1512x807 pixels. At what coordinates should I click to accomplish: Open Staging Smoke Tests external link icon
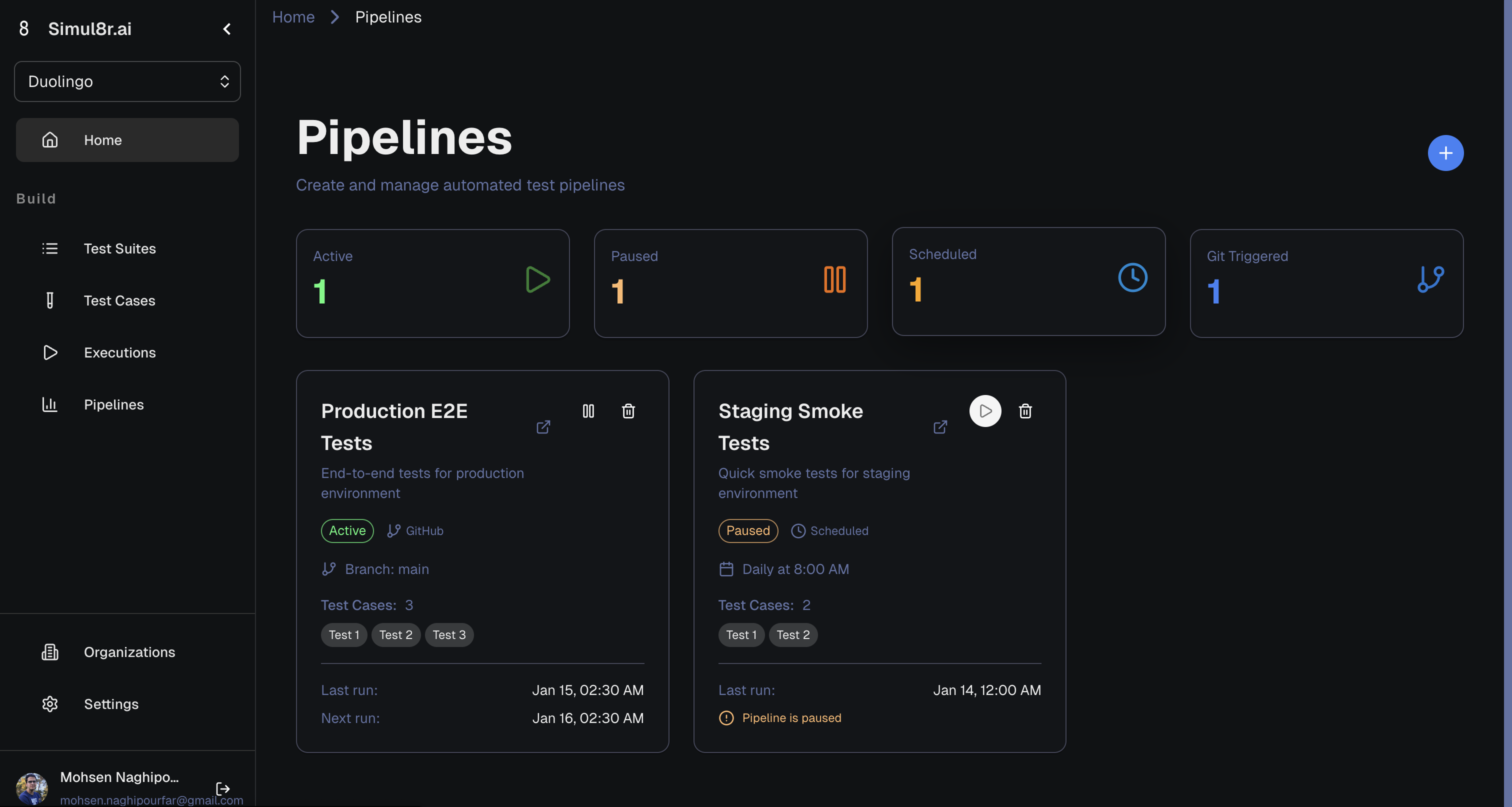pos(939,426)
